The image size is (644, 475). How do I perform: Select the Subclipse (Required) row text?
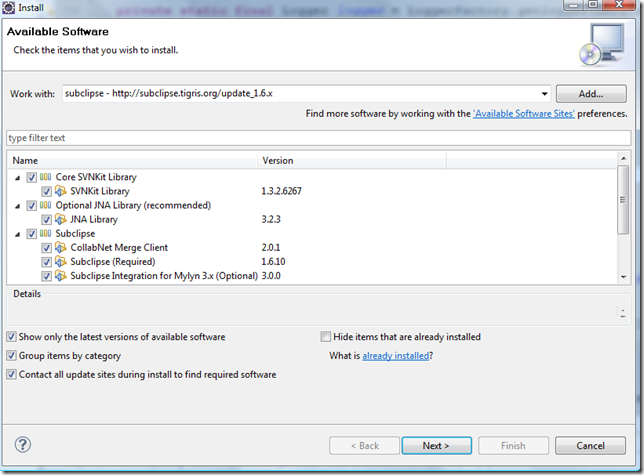coord(113,262)
